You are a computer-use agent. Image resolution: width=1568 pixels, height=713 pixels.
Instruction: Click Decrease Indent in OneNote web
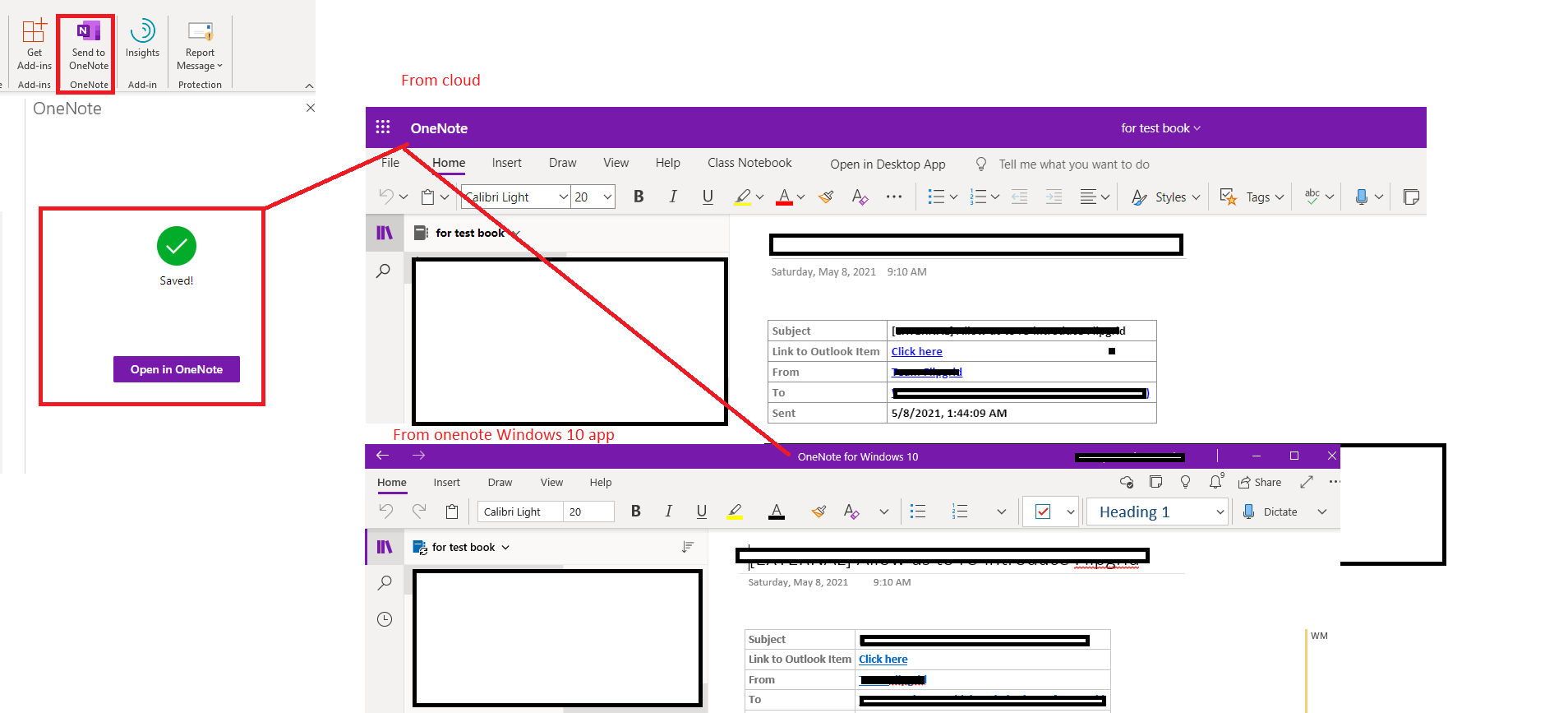click(1019, 197)
